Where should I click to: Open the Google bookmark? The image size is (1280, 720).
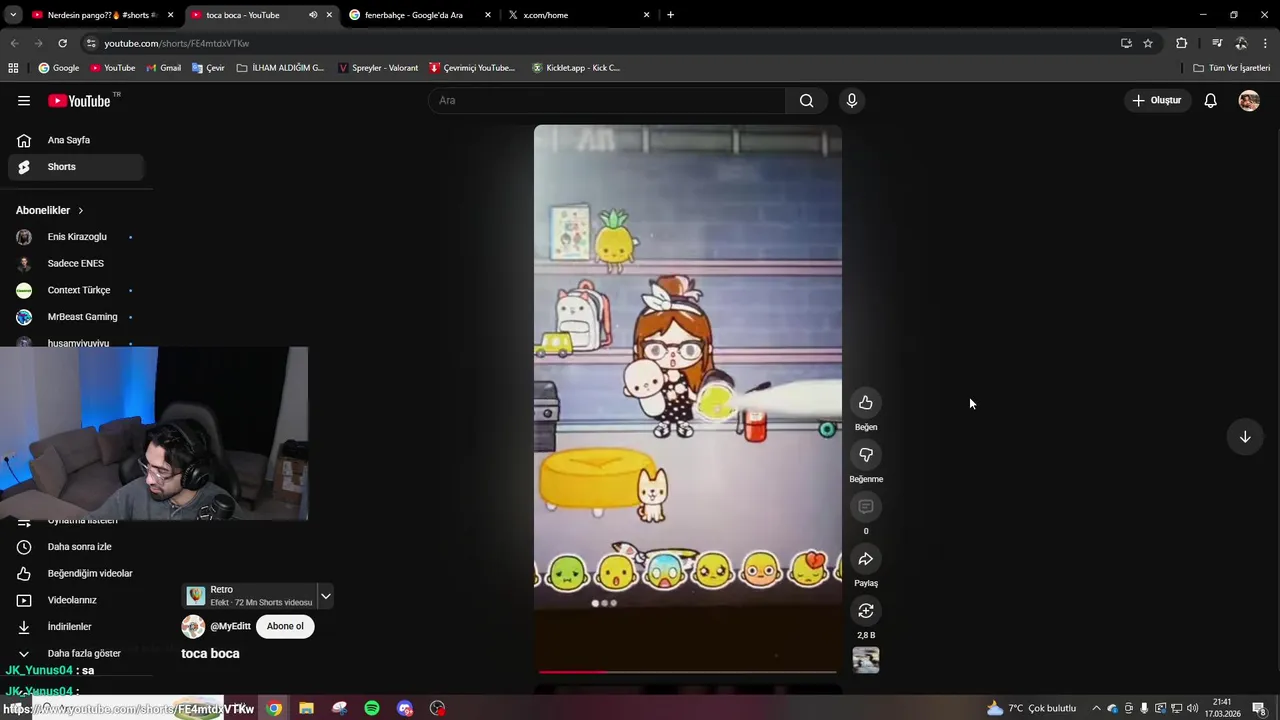(x=59, y=68)
